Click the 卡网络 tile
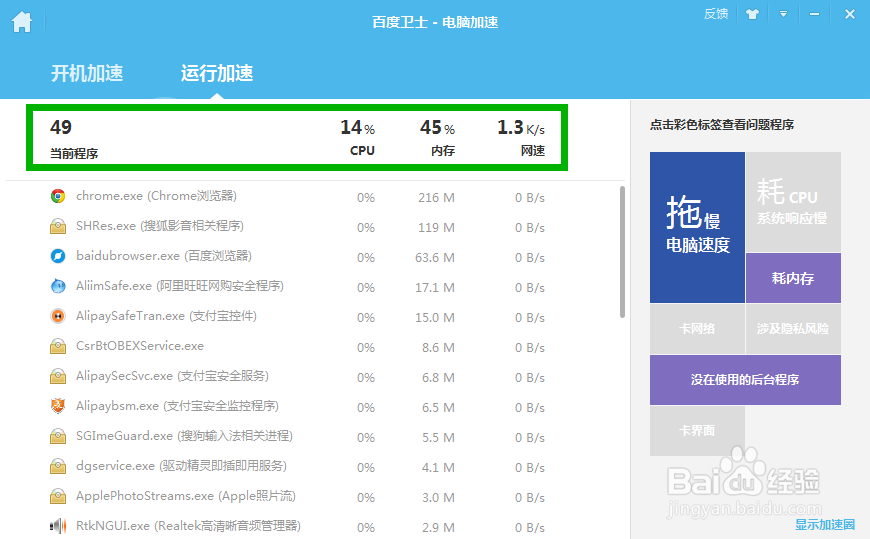This screenshot has width=870, height=539. pos(697,329)
